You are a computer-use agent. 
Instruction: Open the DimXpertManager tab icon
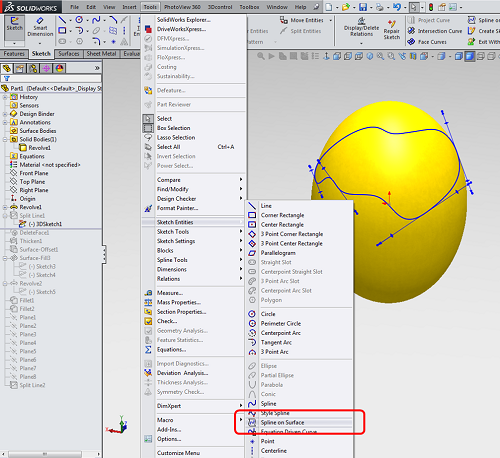click(46, 69)
